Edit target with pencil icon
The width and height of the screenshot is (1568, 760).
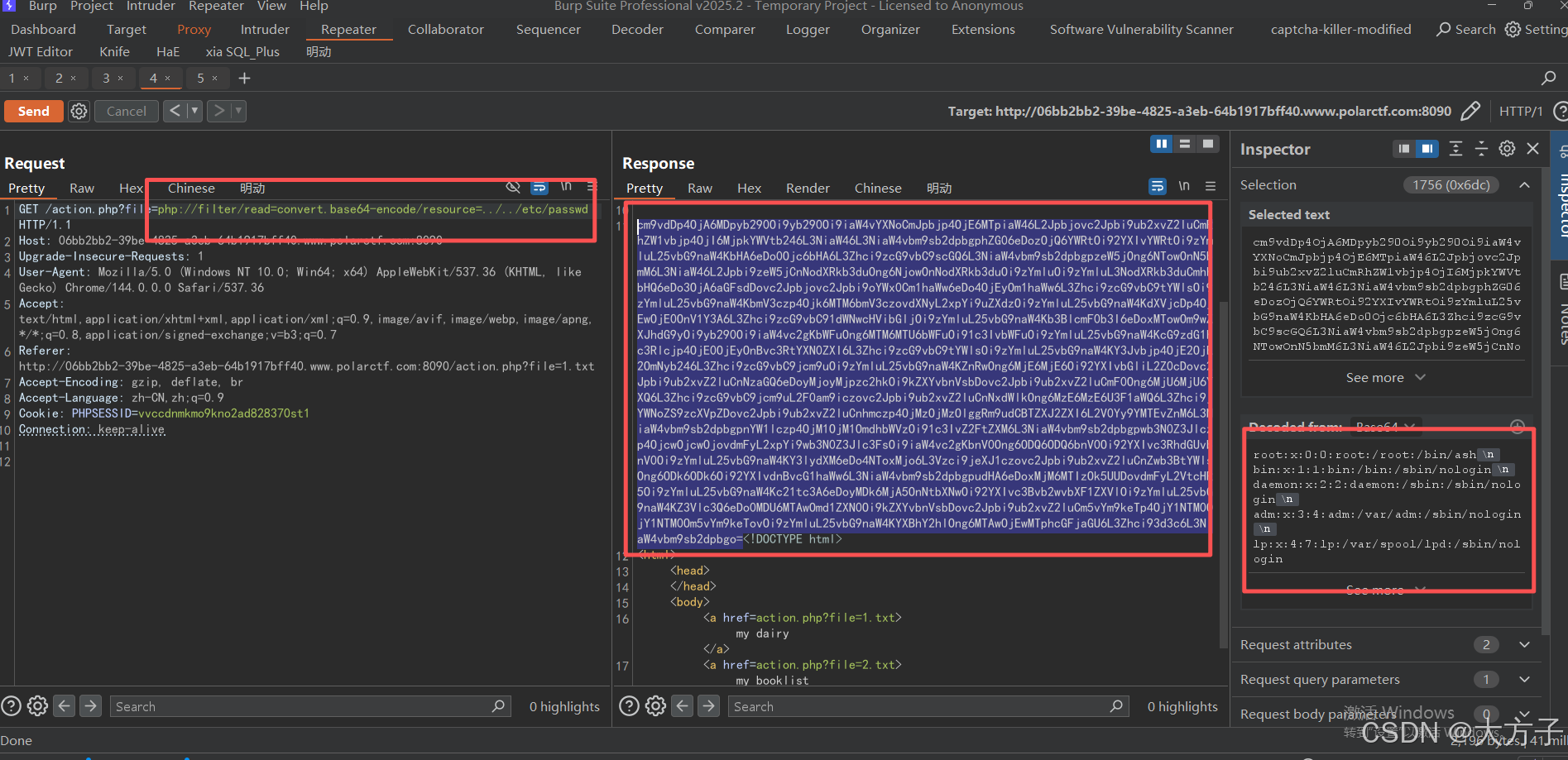[1470, 111]
